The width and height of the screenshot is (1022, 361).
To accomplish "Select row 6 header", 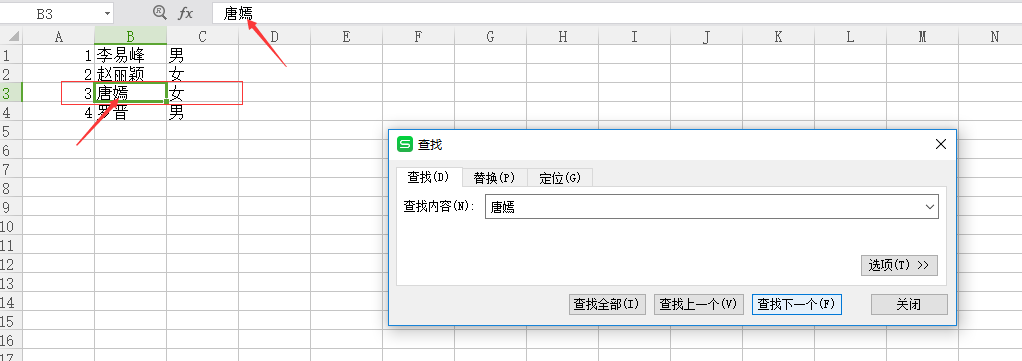I will click(11, 150).
